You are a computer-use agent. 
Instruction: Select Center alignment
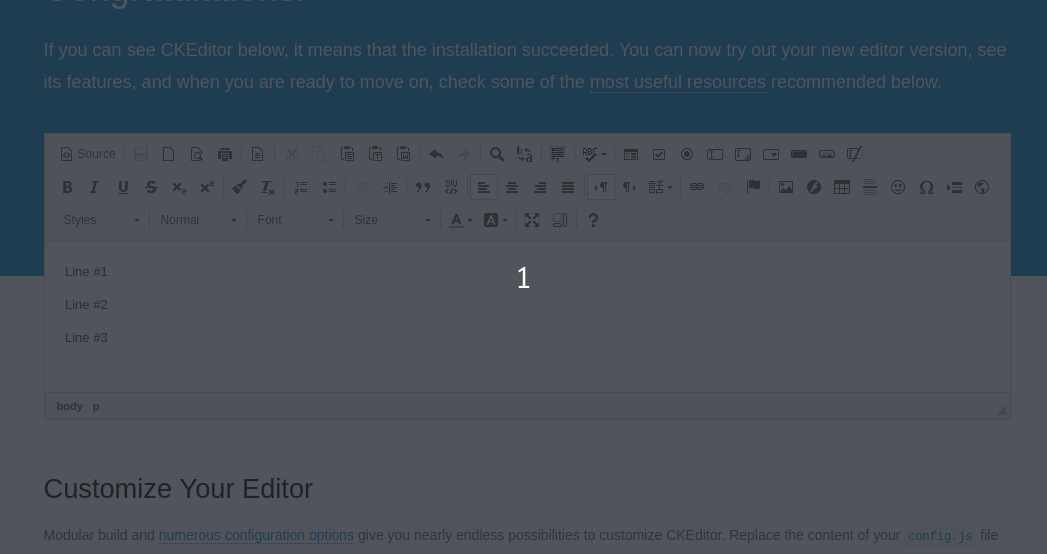click(511, 188)
